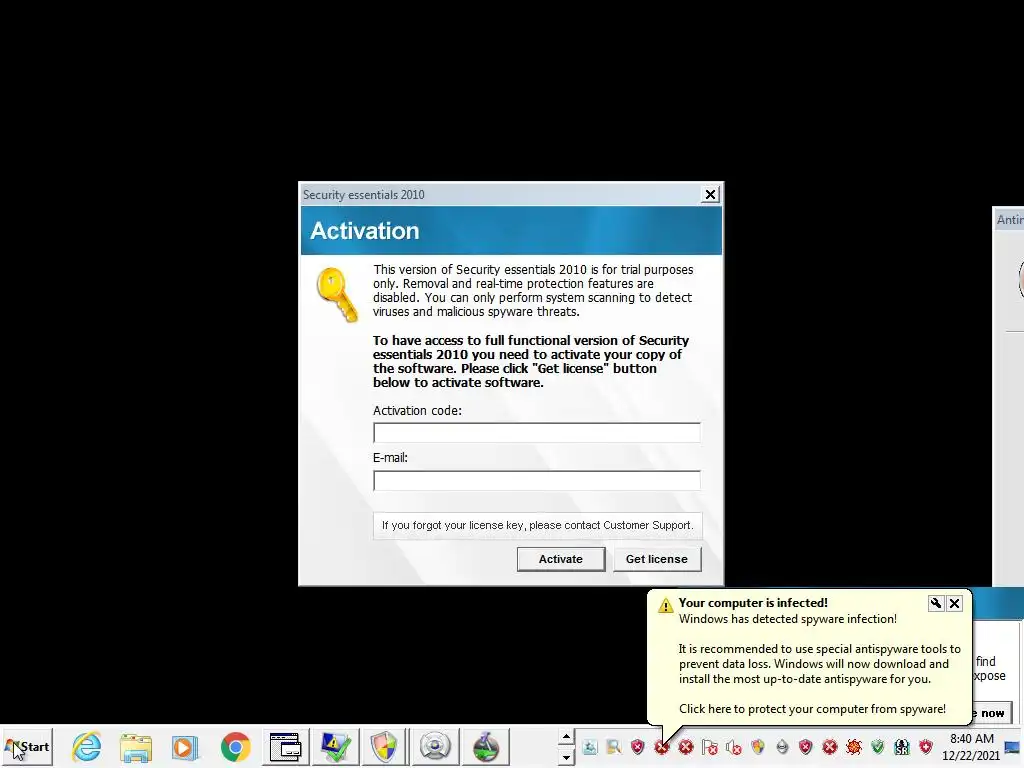
Task: Open the green and purple globe taskbar button
Action: point(485,746)
